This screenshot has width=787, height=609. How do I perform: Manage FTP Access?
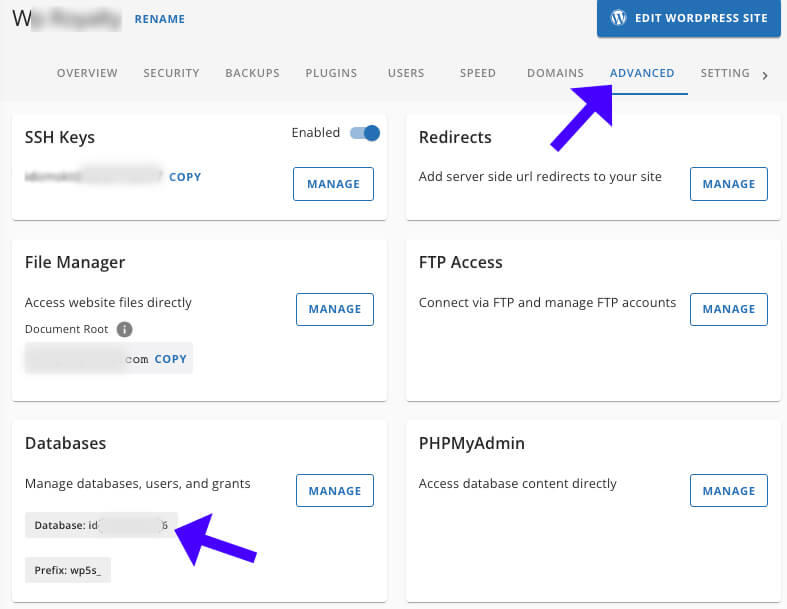point(729,309)
